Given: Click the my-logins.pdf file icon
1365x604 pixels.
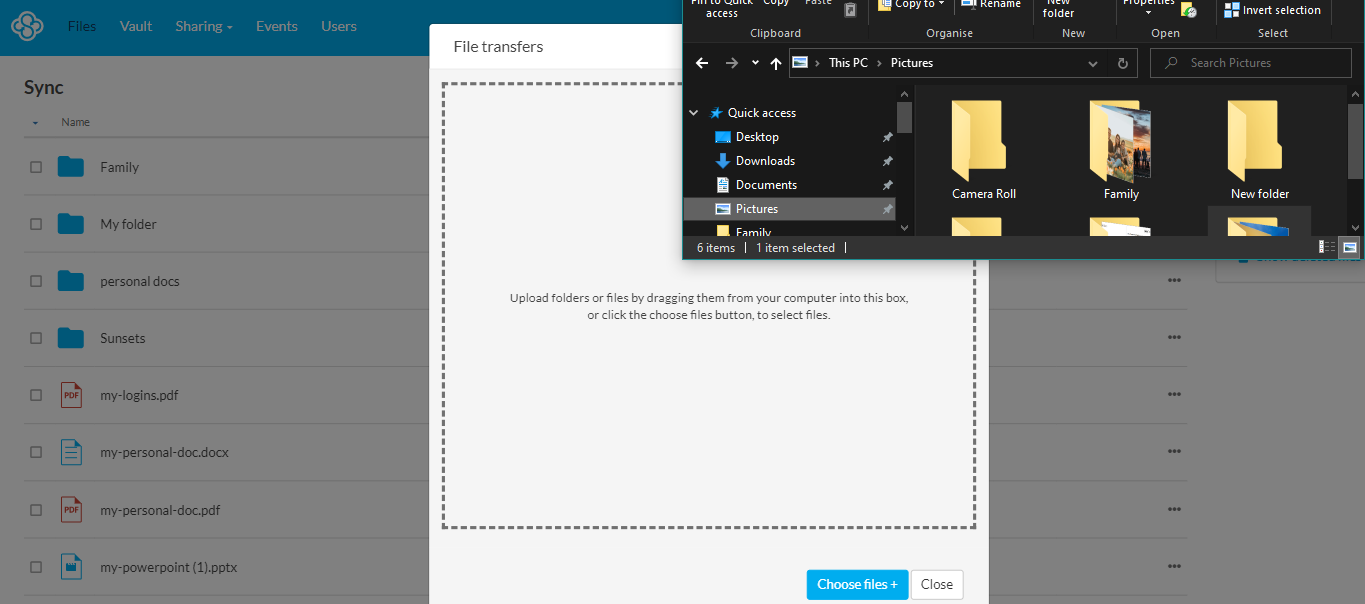Looking at the screenshot, I should coord(71,395).
